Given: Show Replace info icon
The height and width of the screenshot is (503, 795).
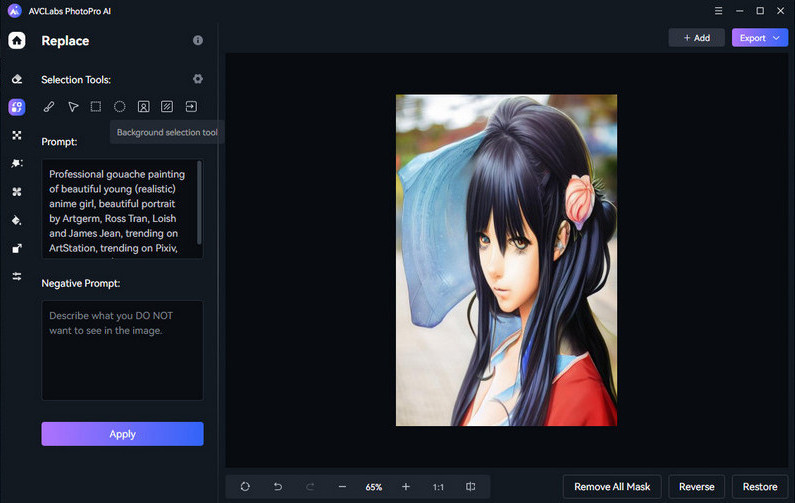Looking at the screenshot, I should 198,40.
